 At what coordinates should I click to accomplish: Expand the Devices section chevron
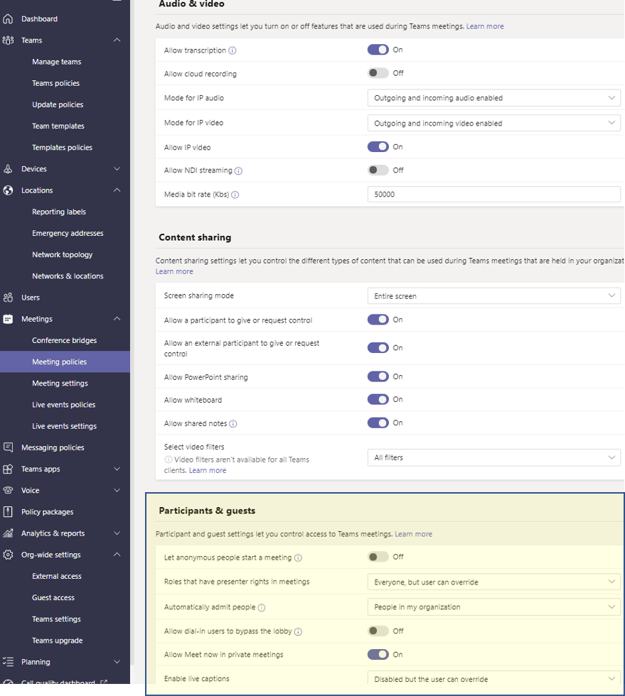coord(117,169)
